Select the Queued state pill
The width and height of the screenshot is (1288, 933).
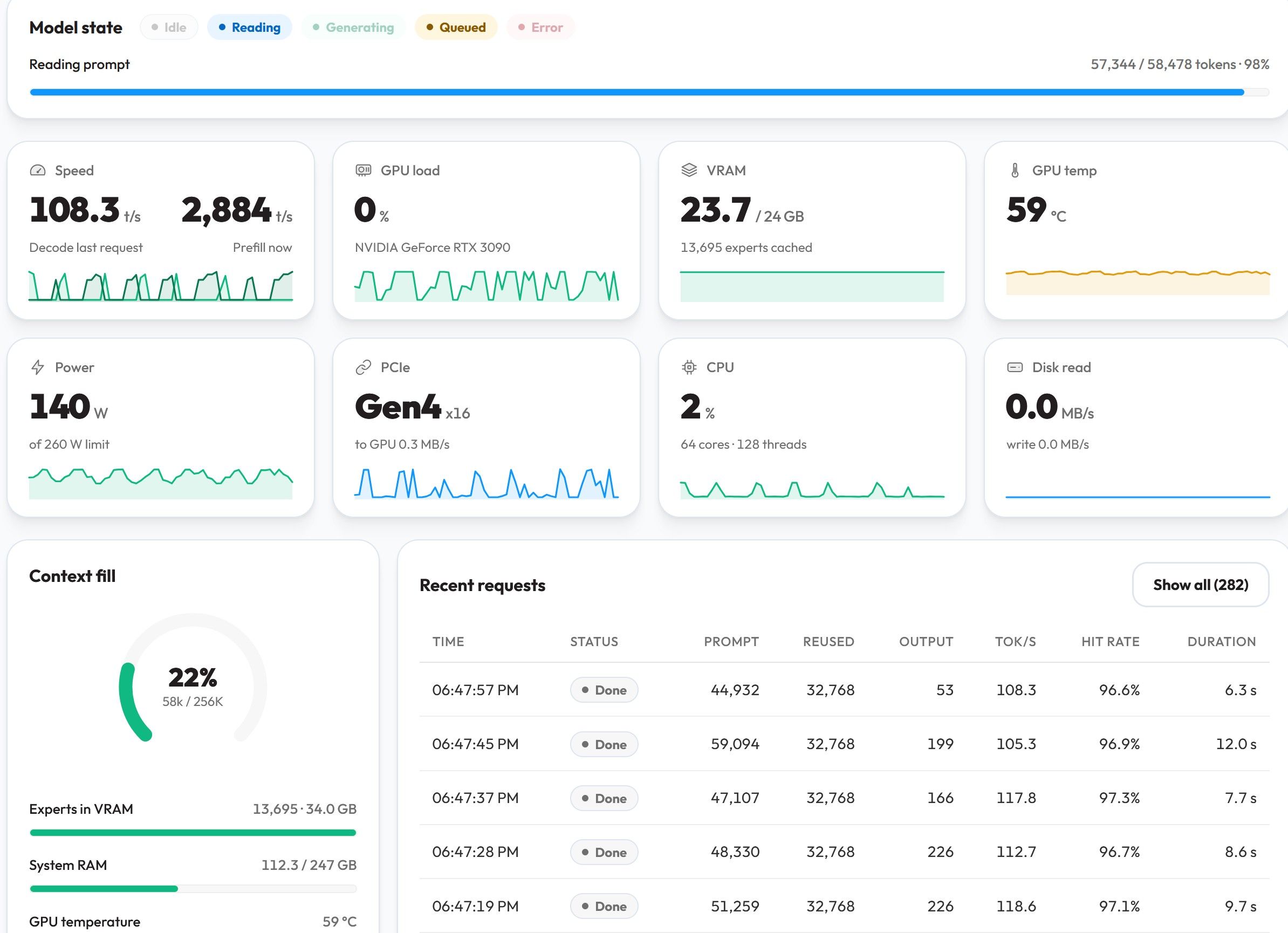(456, 28)
